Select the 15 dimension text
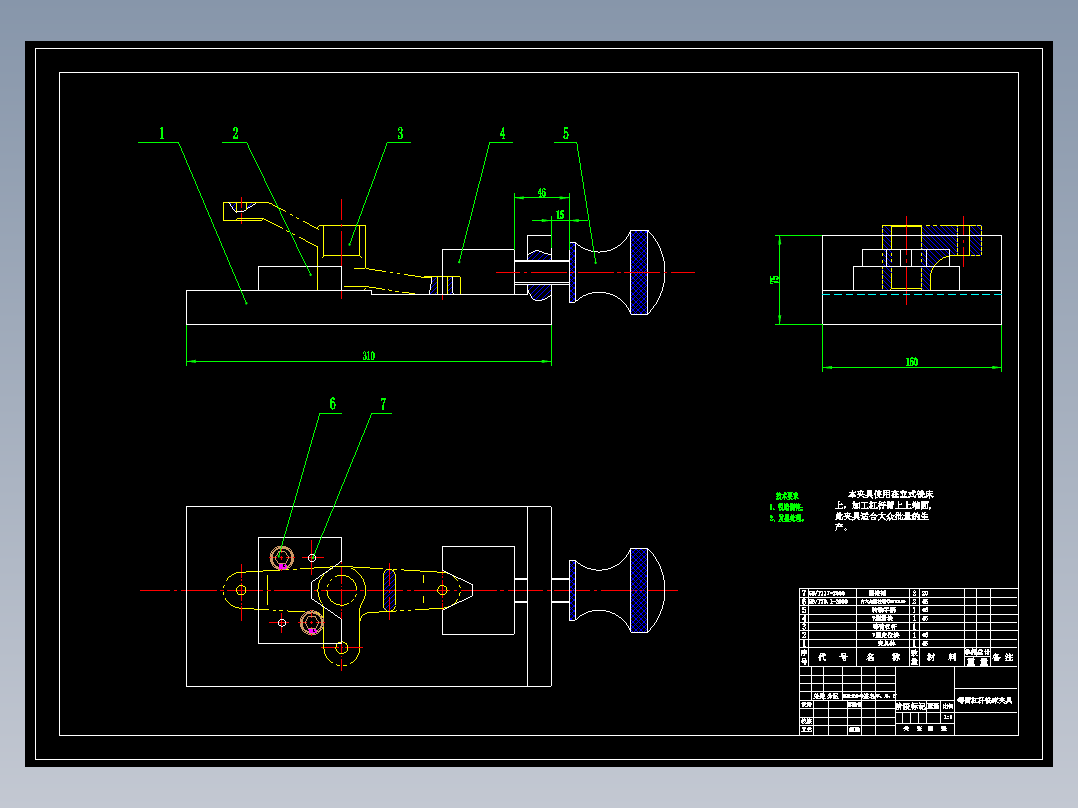This screenshot has width=1078, height=808. point(560,215)
